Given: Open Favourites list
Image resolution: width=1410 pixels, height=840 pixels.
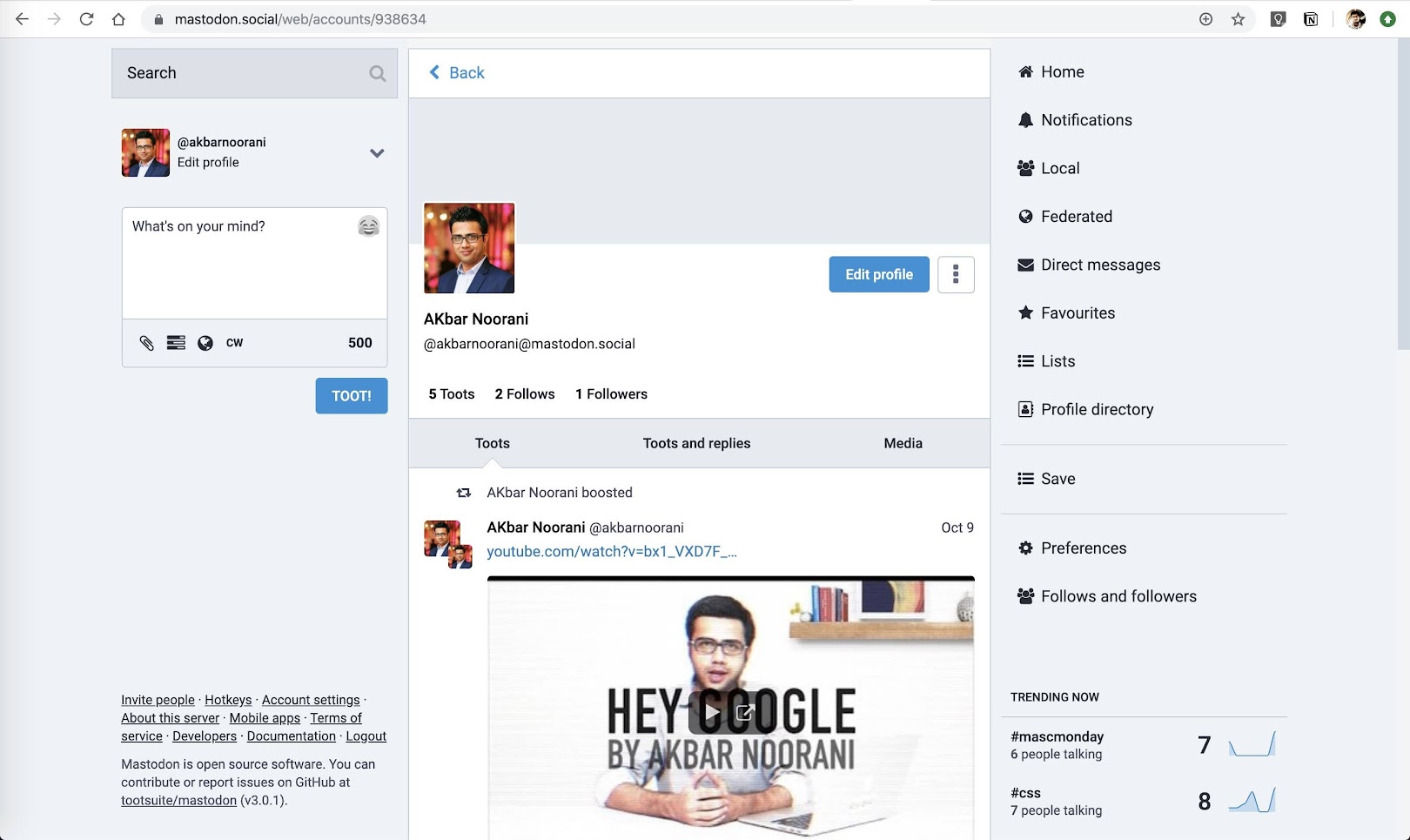Looking at the screenshot, I should [x=1066, y=313].
